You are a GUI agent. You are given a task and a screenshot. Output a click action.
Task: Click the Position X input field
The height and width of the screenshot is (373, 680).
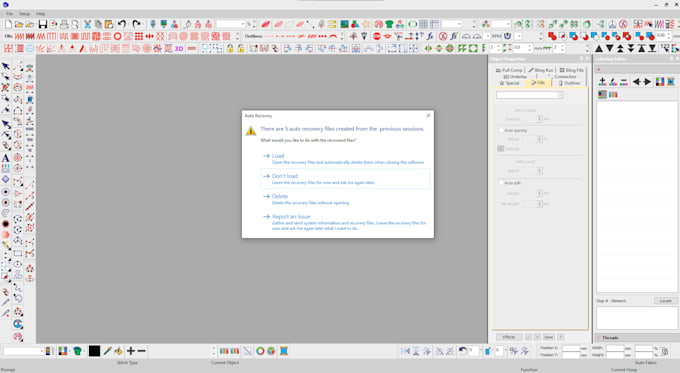[x=571, y=348]
